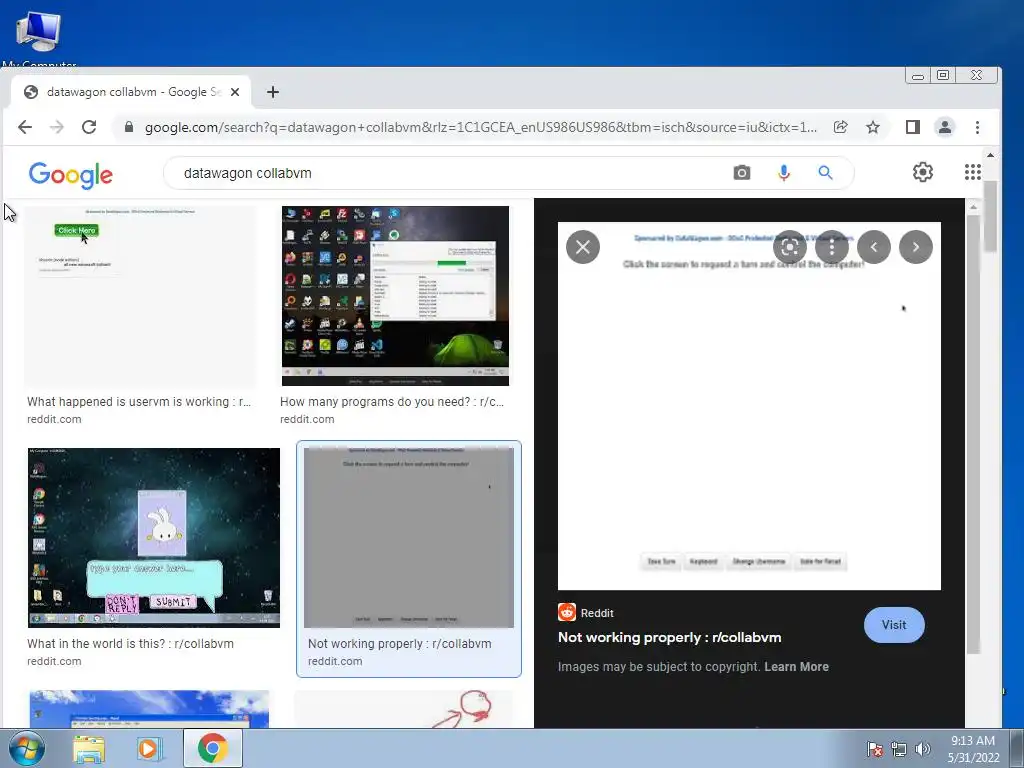Screen dimensions: 1024x768
Task: Open the Windows Start menu
Action: [26, 748]
